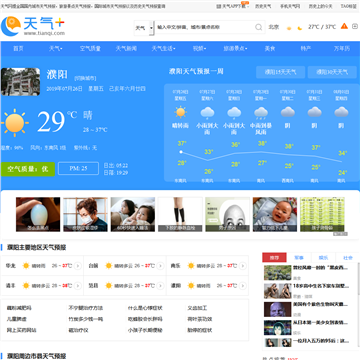The image size is (360, 360).
Task: Click the rain cloud icon for 07月28日
Action: 234,113
